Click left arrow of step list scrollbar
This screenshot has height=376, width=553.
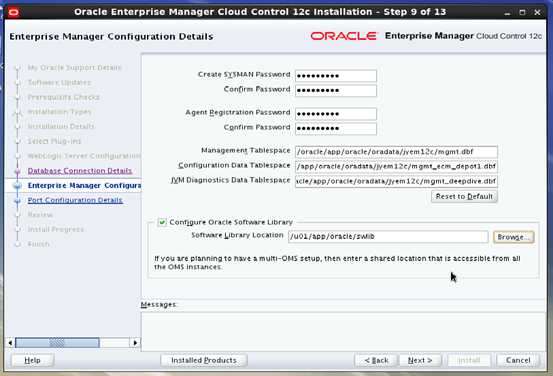[x=10, y=342]
